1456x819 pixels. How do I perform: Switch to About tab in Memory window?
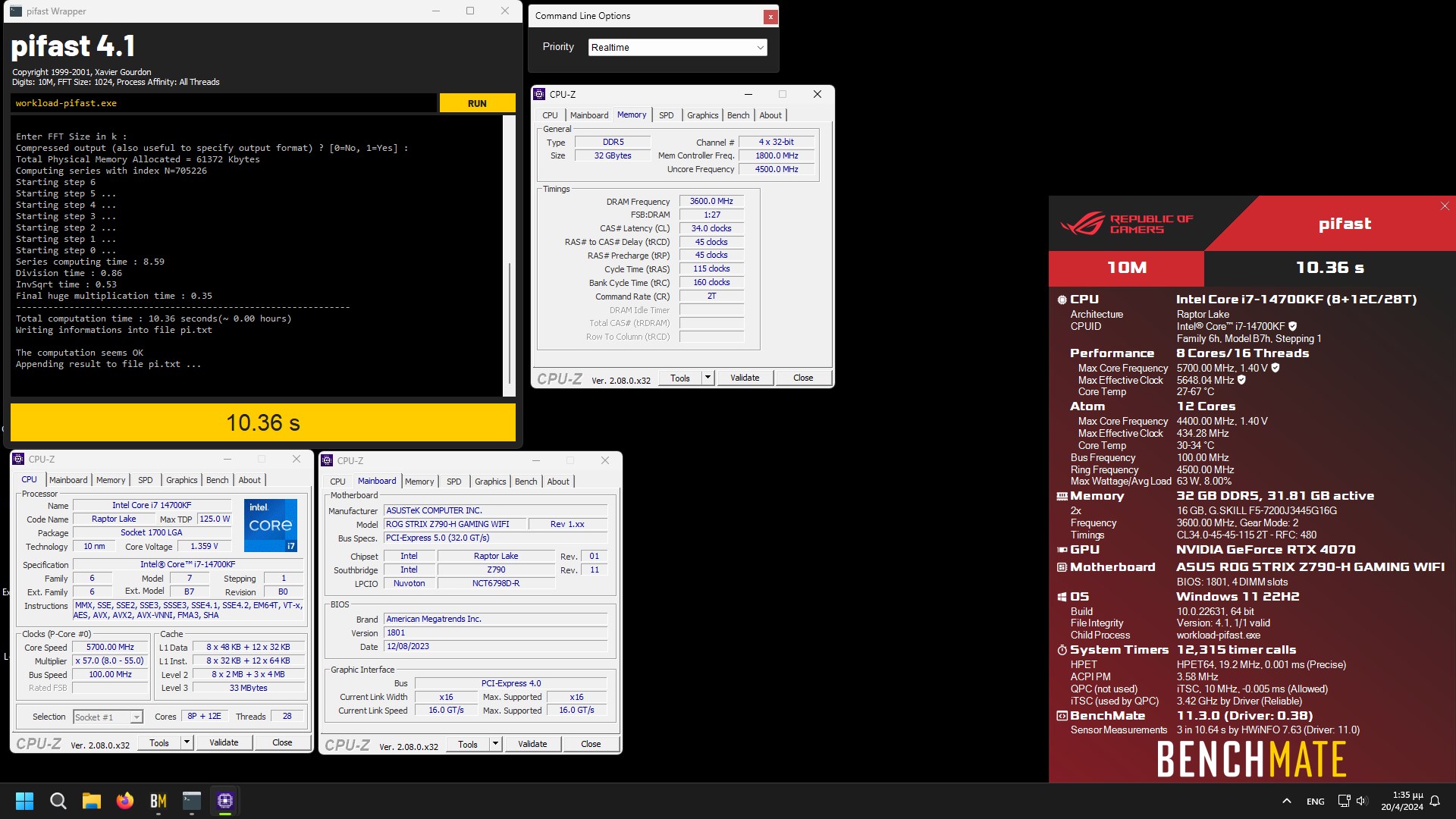click(x=770, y=115)
